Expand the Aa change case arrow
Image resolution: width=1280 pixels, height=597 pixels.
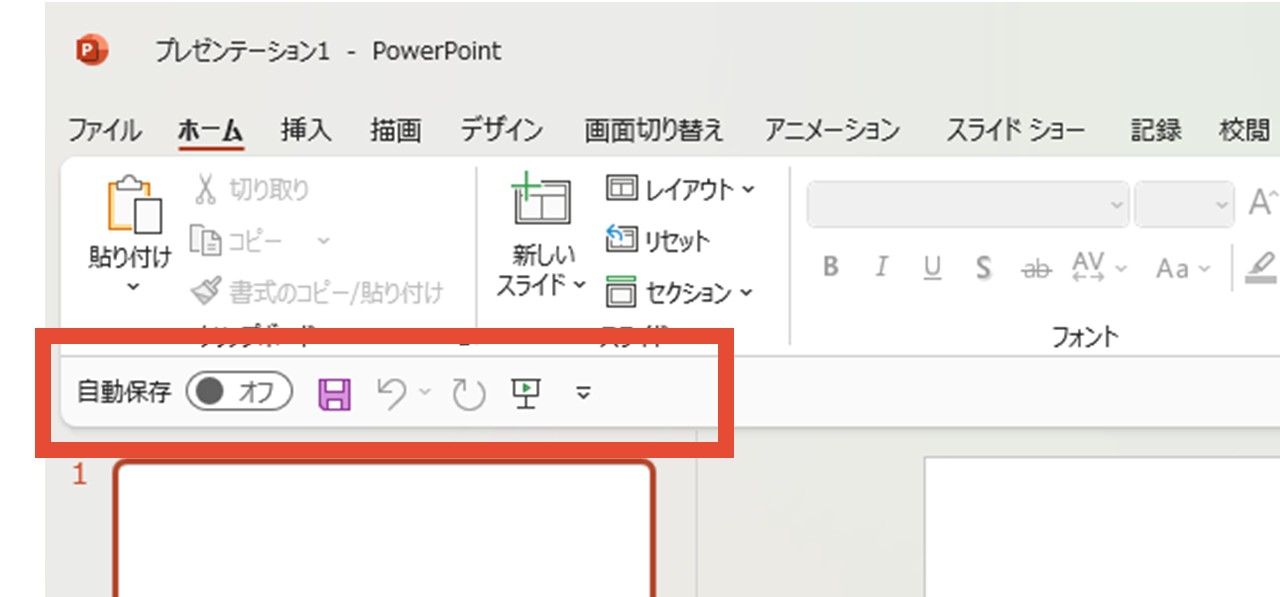click(x=1204, y=268)
